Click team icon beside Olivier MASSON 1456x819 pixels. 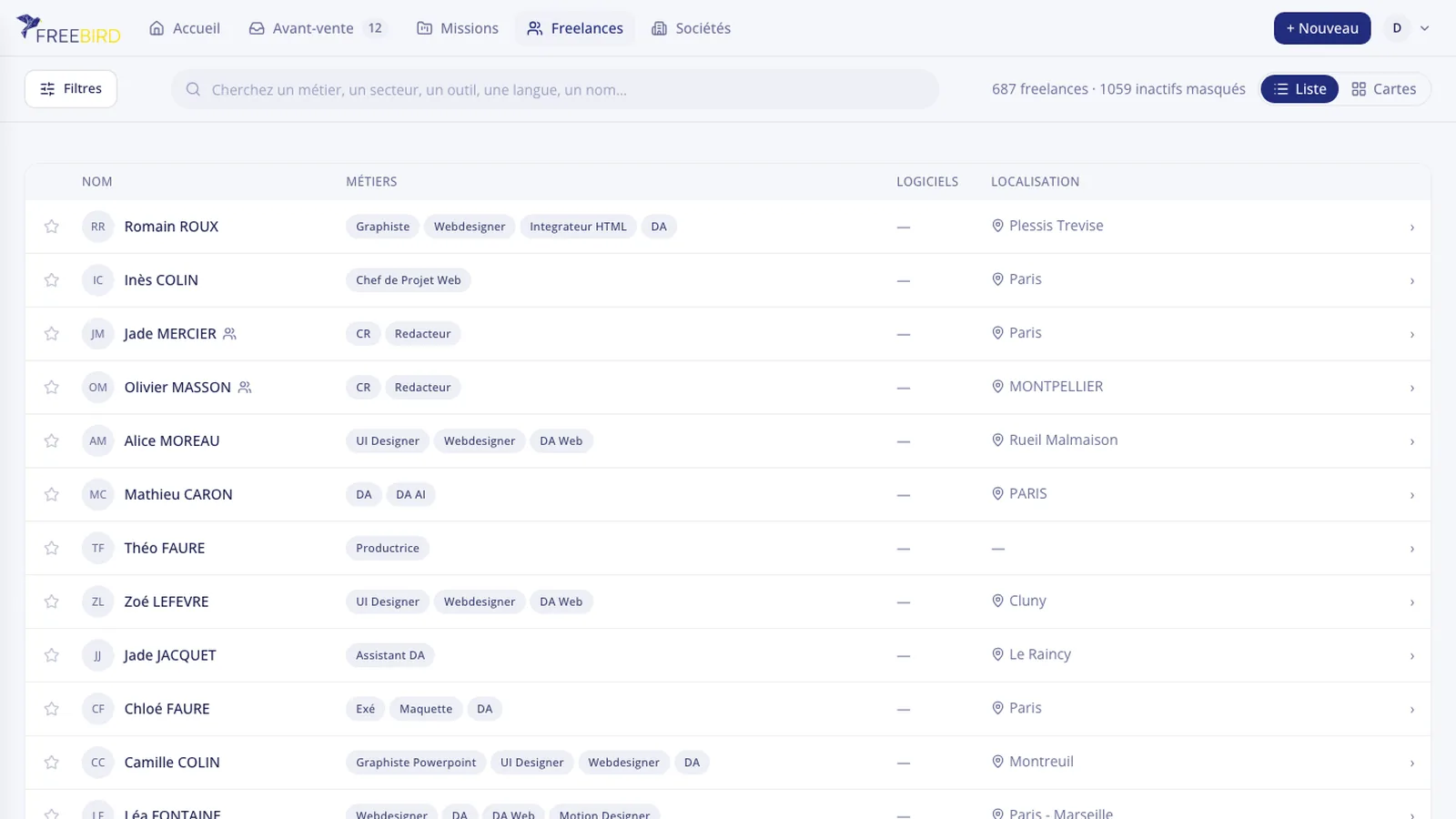244,388
